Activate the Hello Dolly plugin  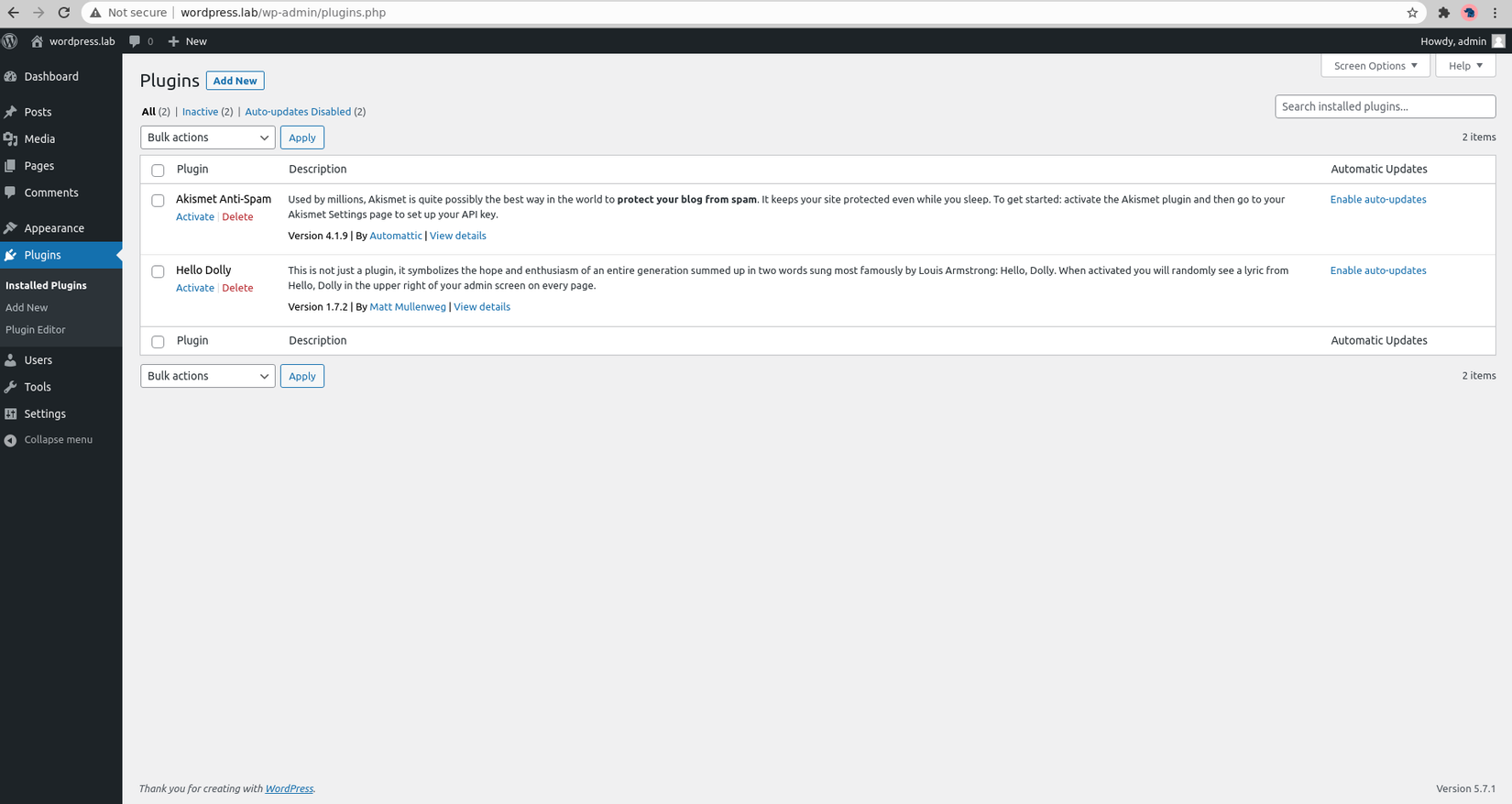(x=195, y=288)
